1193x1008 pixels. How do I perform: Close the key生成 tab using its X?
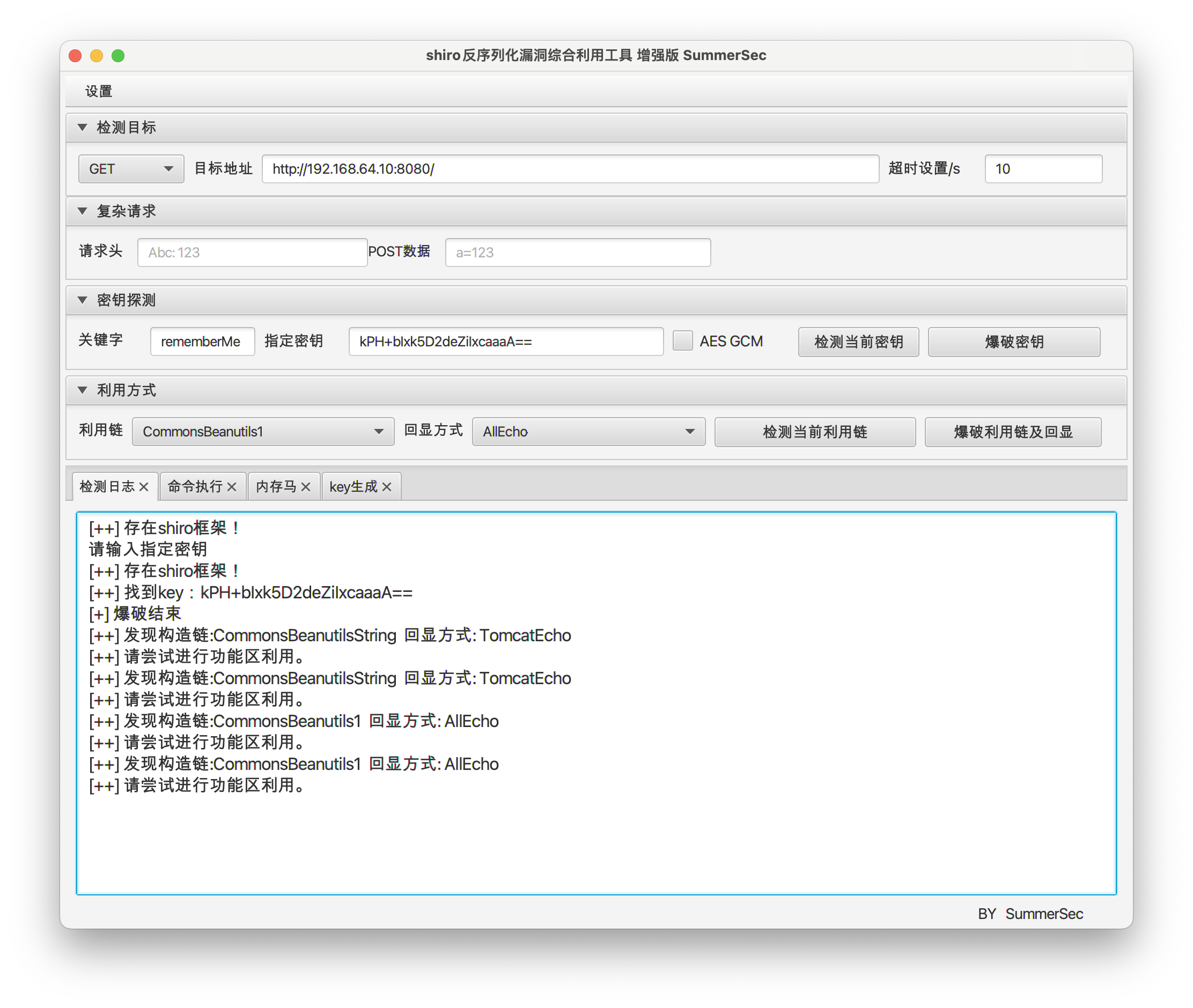(387, 487)
